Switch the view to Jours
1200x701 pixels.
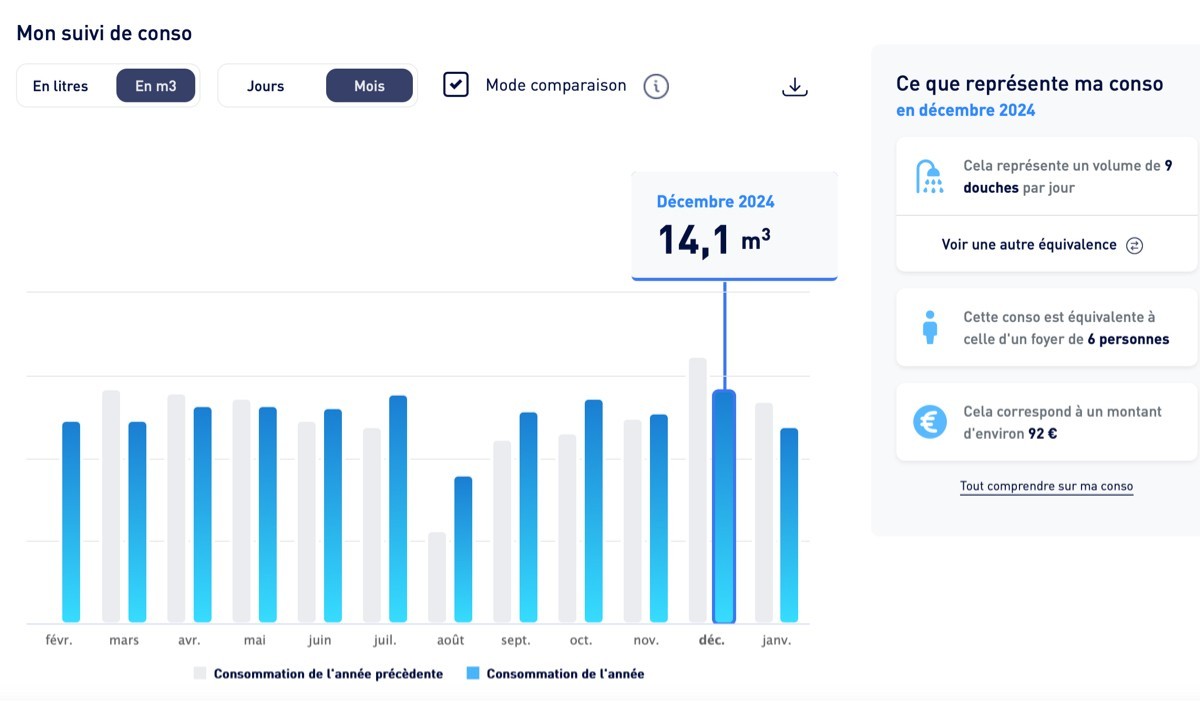click(x=266, y=86)
